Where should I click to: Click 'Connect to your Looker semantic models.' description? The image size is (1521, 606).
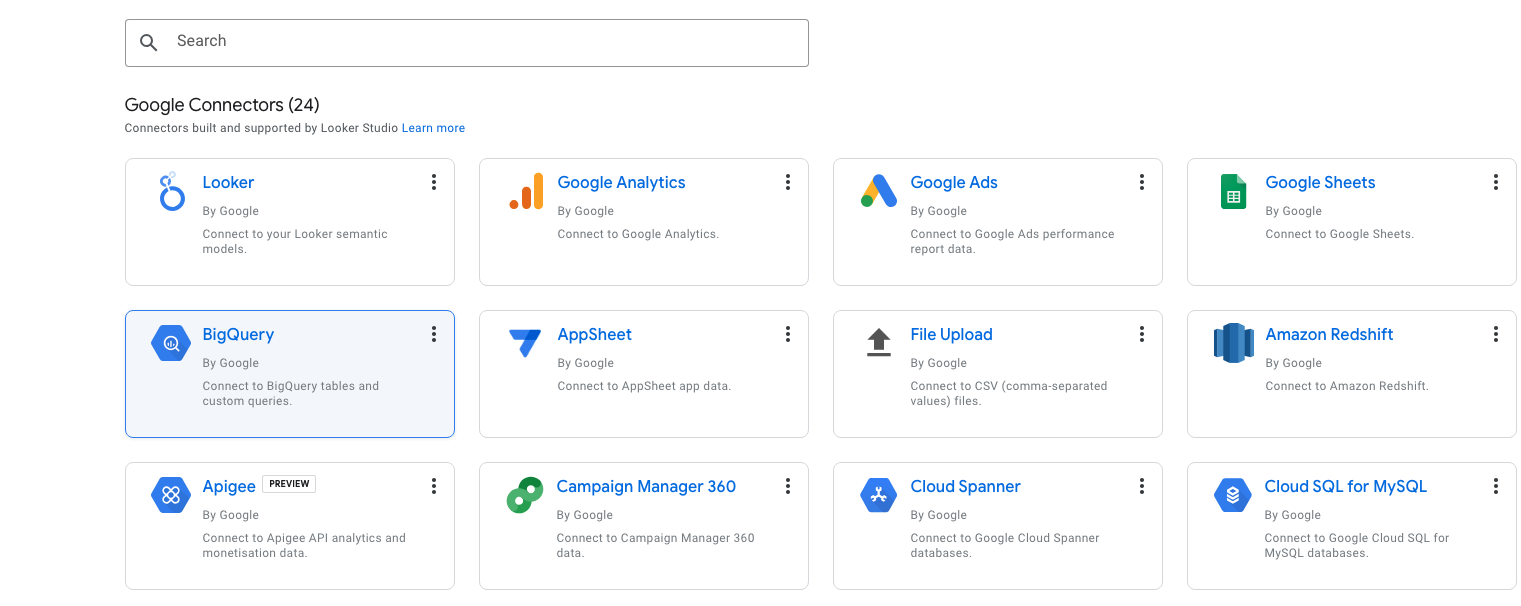coord(295,242)
